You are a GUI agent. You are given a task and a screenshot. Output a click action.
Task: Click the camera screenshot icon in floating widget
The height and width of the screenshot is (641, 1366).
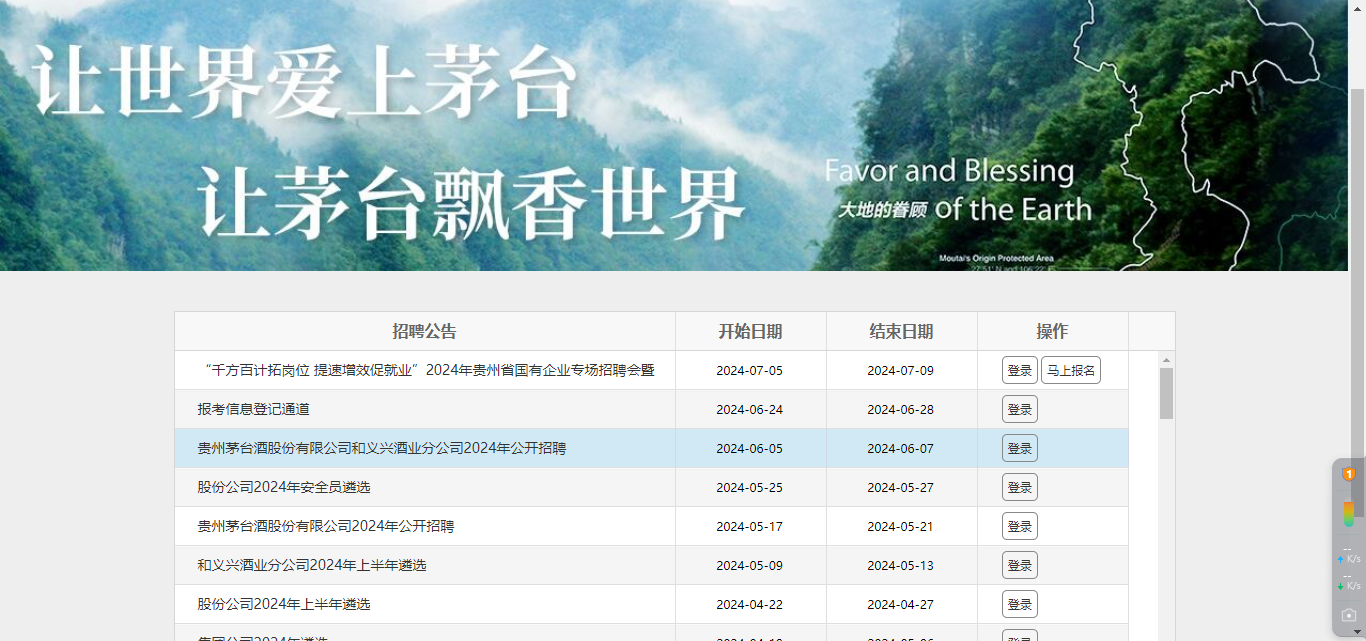coord(1348,615)
